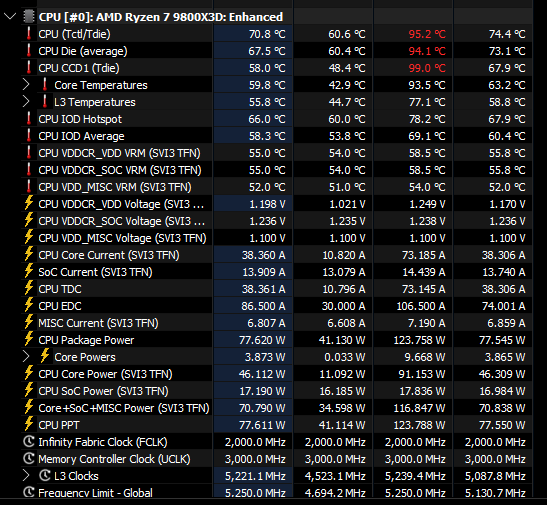547x505 pixels.
Task: Click the red 94.1 °C maximum value
Action: click(x=427, y=51)
